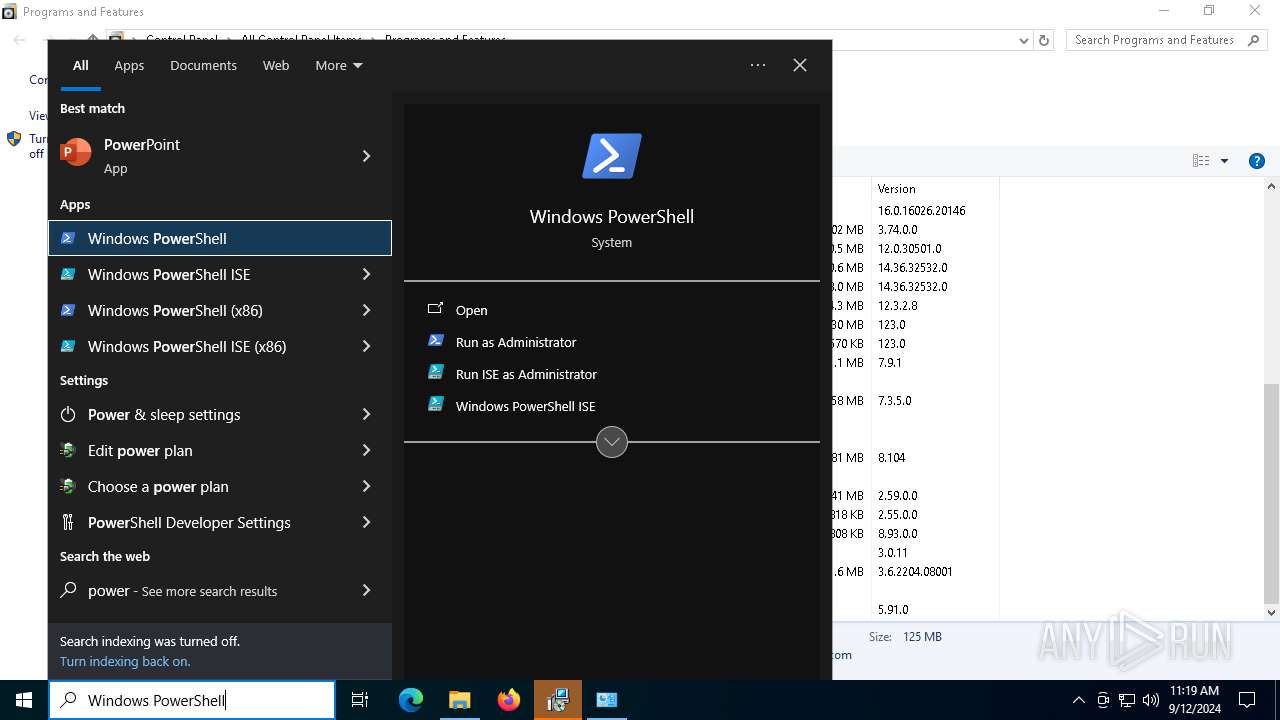Open the More filter dropdown
The height and width of the screenshot is (720, 1280).
coord(338,65)
